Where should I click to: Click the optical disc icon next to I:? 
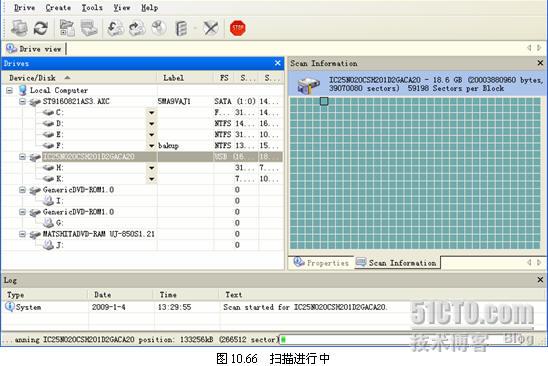tap(48, 201)
